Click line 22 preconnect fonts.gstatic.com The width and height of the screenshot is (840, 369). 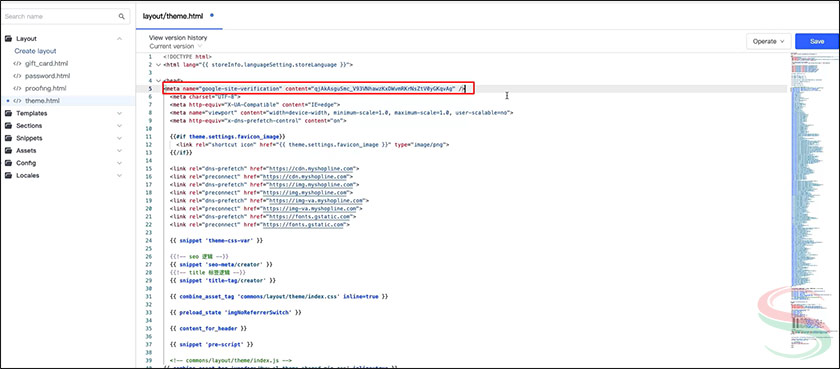(x=260, y=225)
